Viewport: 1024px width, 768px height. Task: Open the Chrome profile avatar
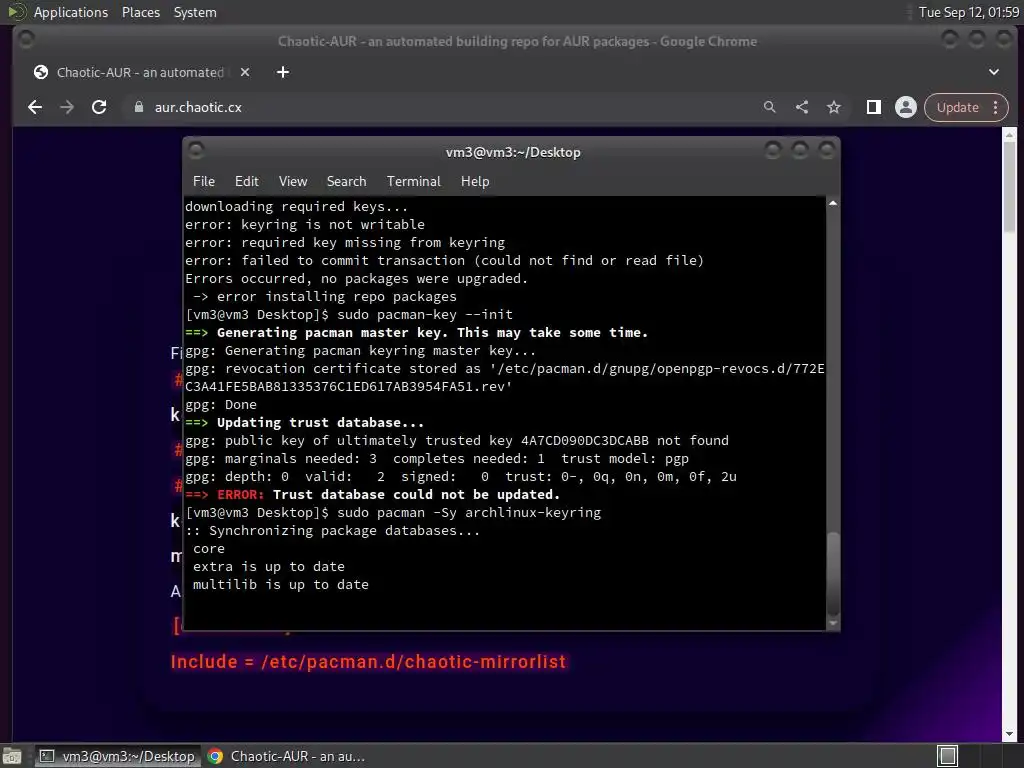coord(906,107)
